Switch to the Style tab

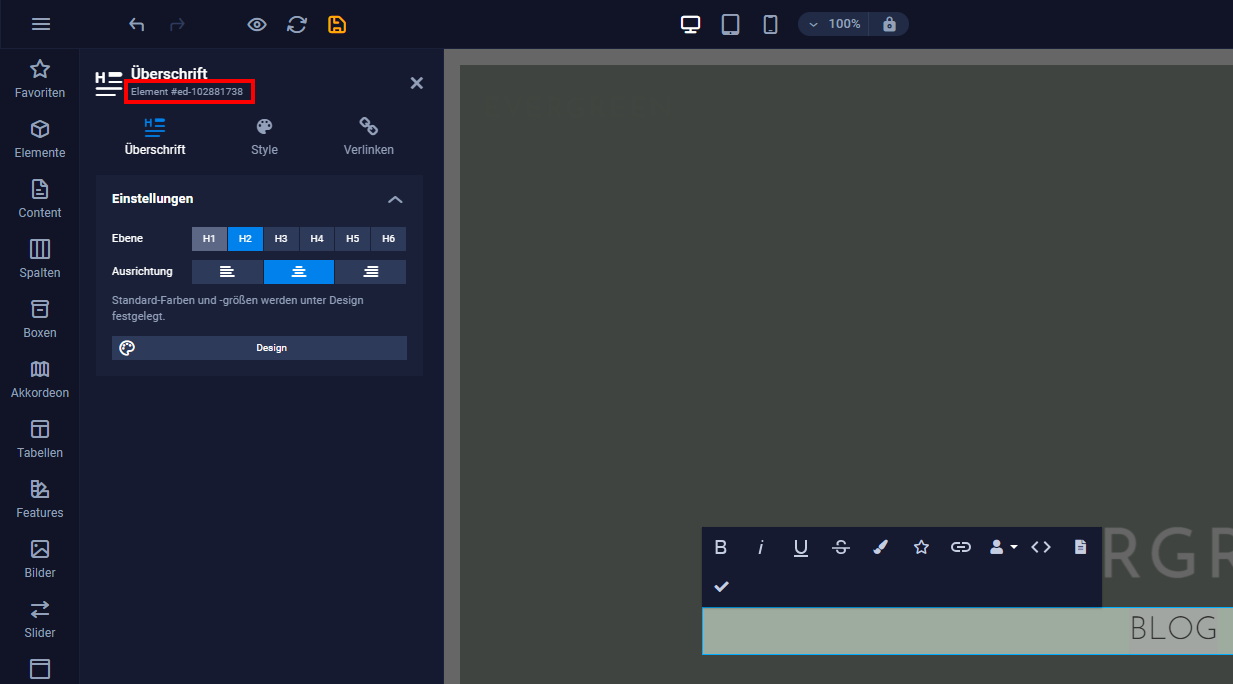264,137
